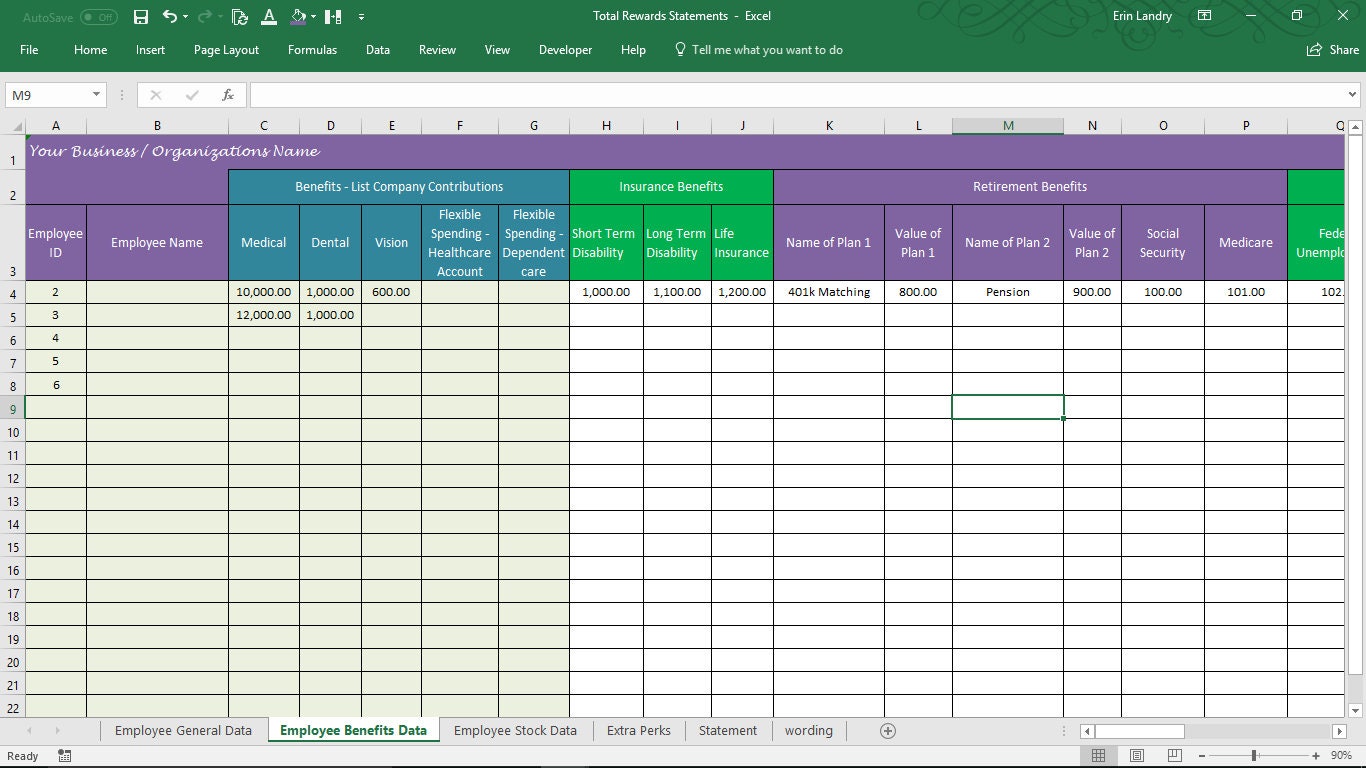Open Customize Quick Access Toolbar menu

(362, 16)
